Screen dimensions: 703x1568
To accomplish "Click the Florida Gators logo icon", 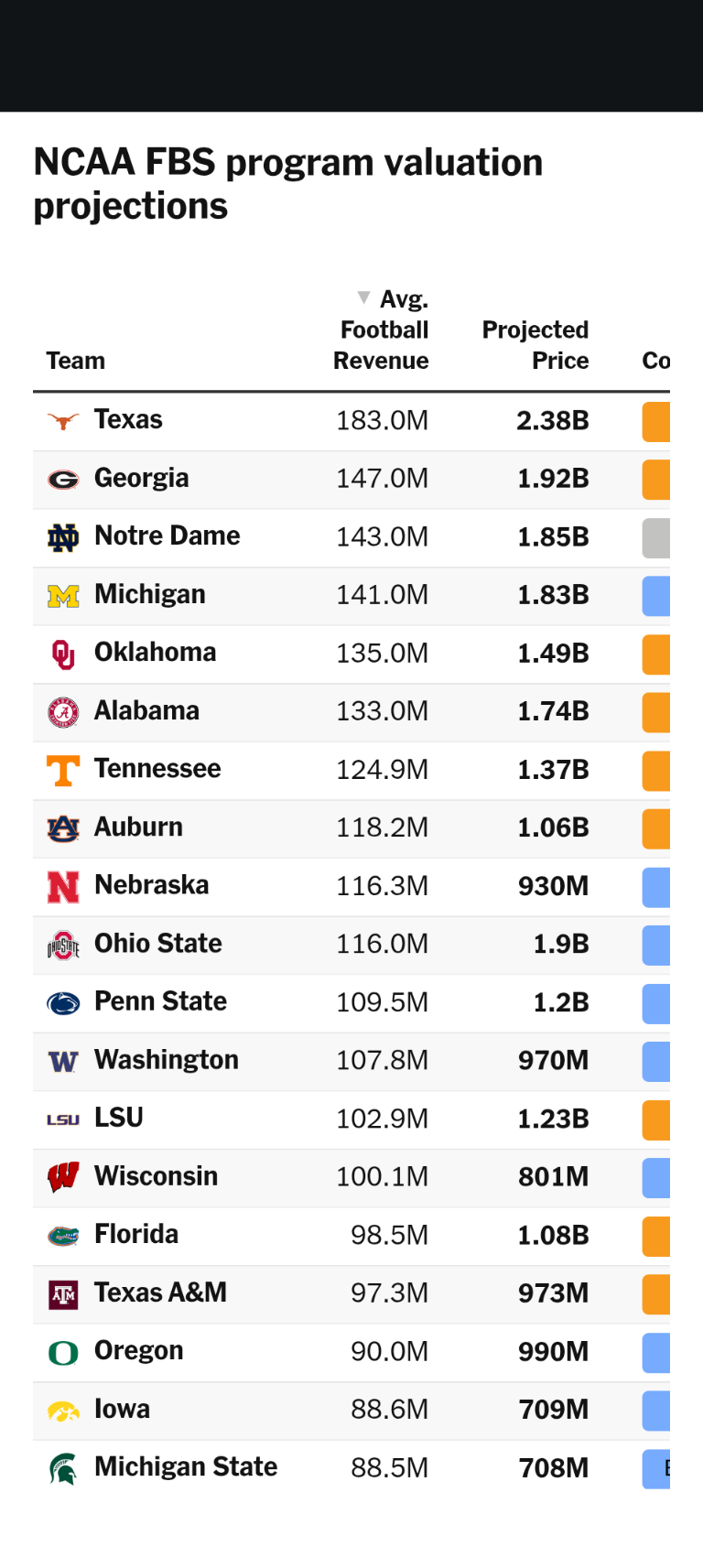I will pos(63,1236).
